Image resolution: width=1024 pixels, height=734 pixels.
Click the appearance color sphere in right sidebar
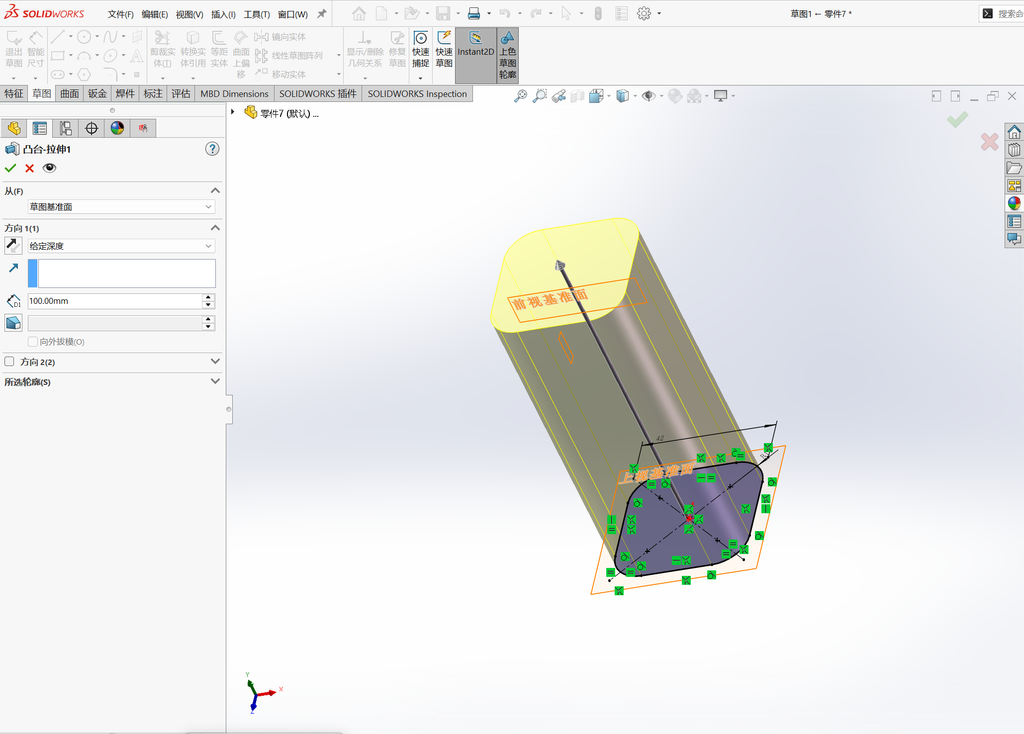1014,204
